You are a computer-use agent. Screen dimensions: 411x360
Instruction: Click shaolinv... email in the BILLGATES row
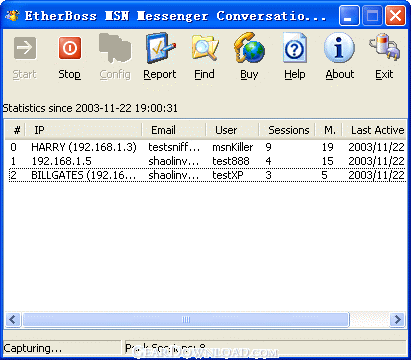click(x=174, y=175)
